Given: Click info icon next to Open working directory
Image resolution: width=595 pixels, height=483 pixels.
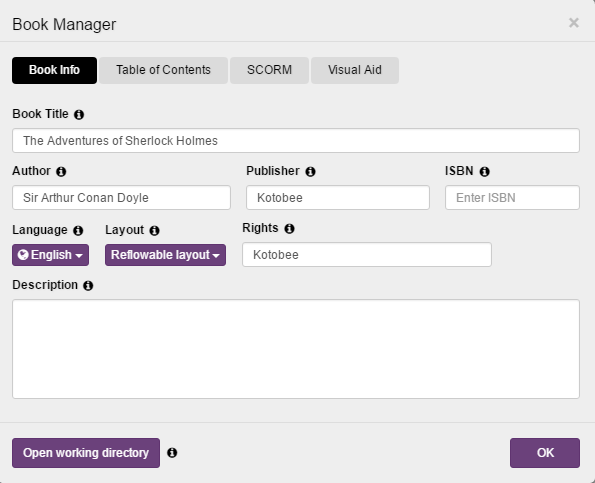Looking at the screenshot, I should point(172,453).
